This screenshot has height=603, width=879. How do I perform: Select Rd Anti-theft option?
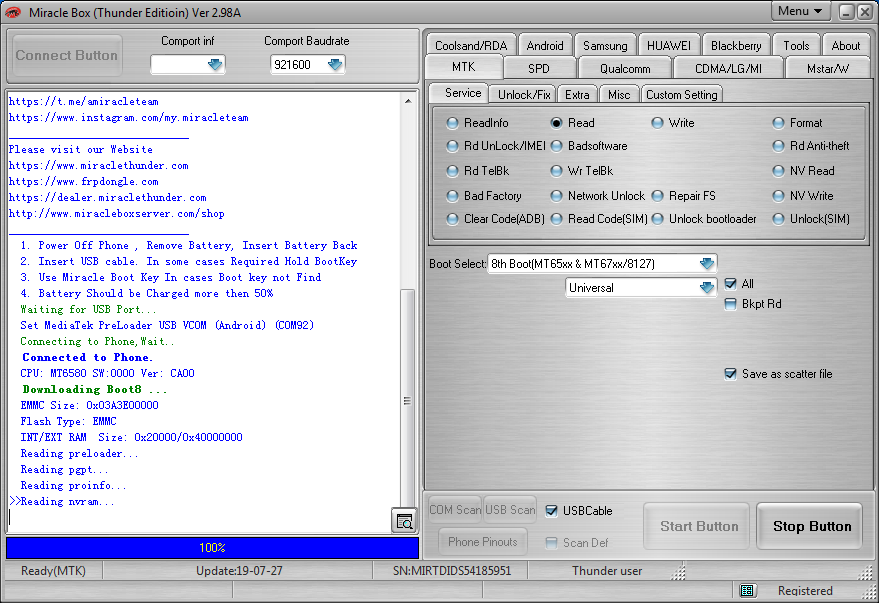pyautogui.click(x=811, y=146)
